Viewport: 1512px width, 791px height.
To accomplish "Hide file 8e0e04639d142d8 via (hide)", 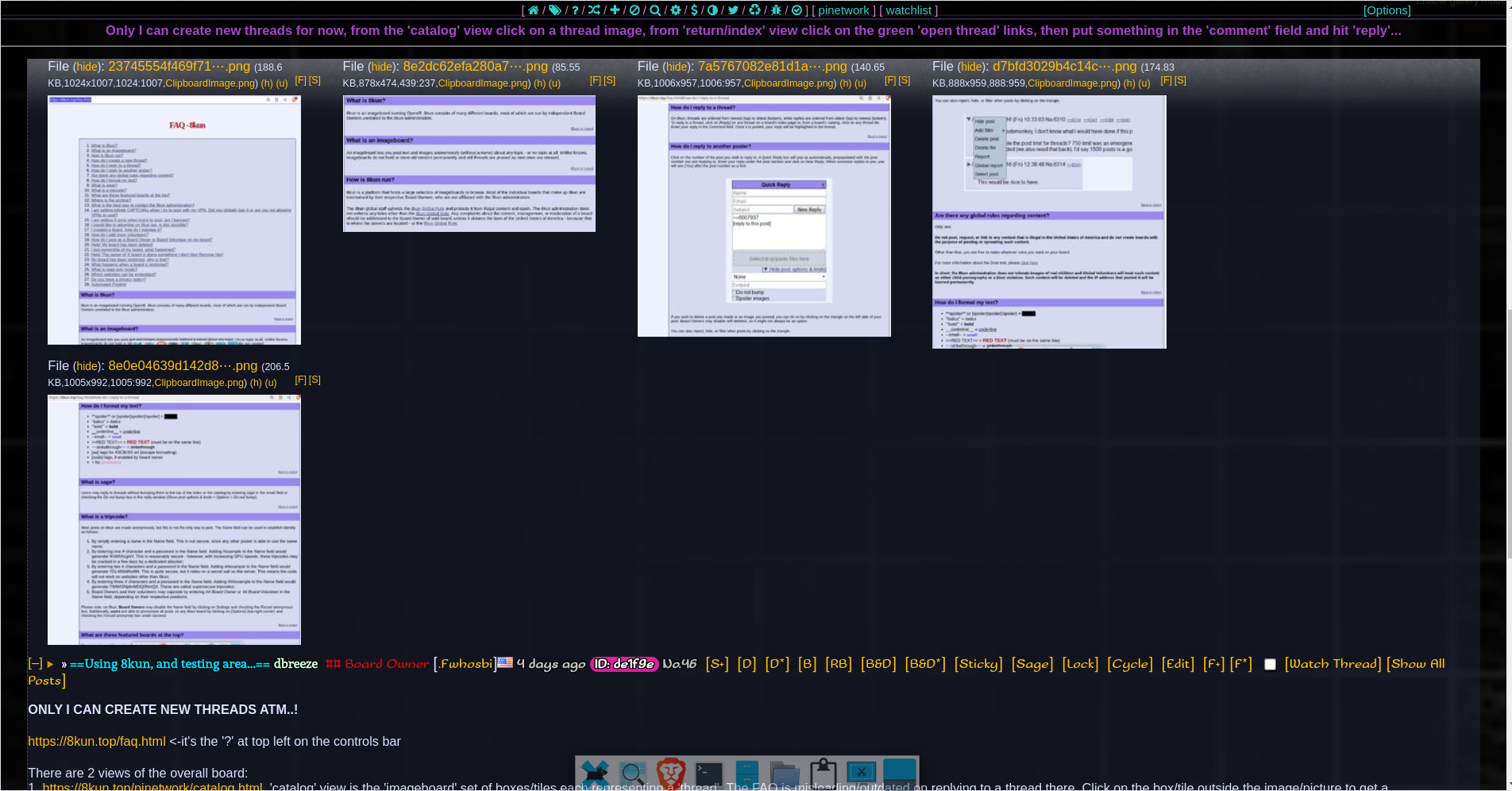I will (87, 367).
